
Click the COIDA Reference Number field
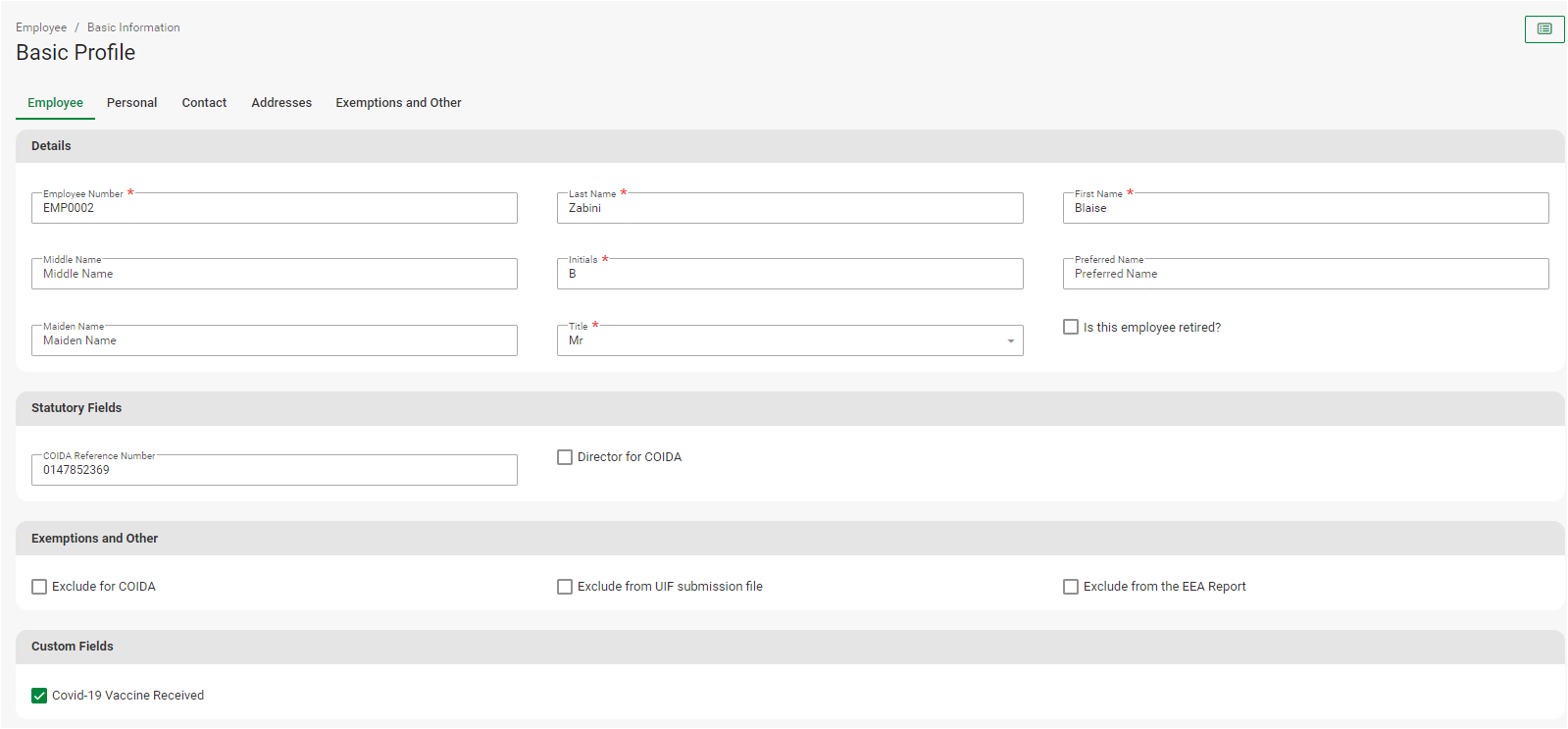click(x=275, y=470)
